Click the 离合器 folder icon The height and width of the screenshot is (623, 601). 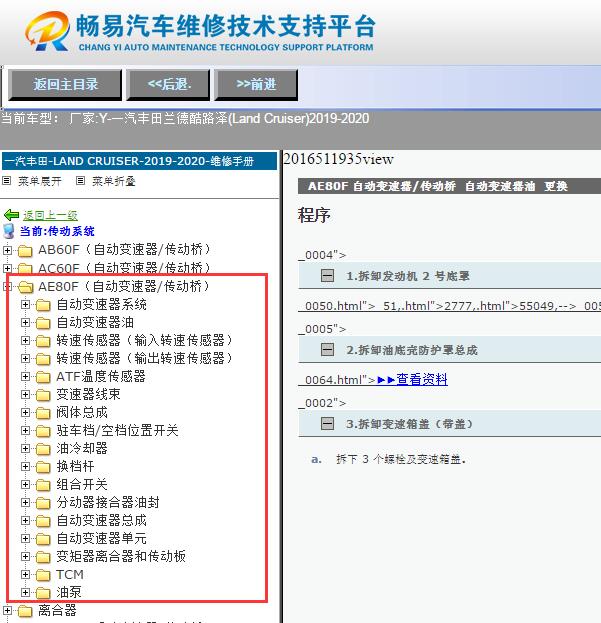click(25, 611)
